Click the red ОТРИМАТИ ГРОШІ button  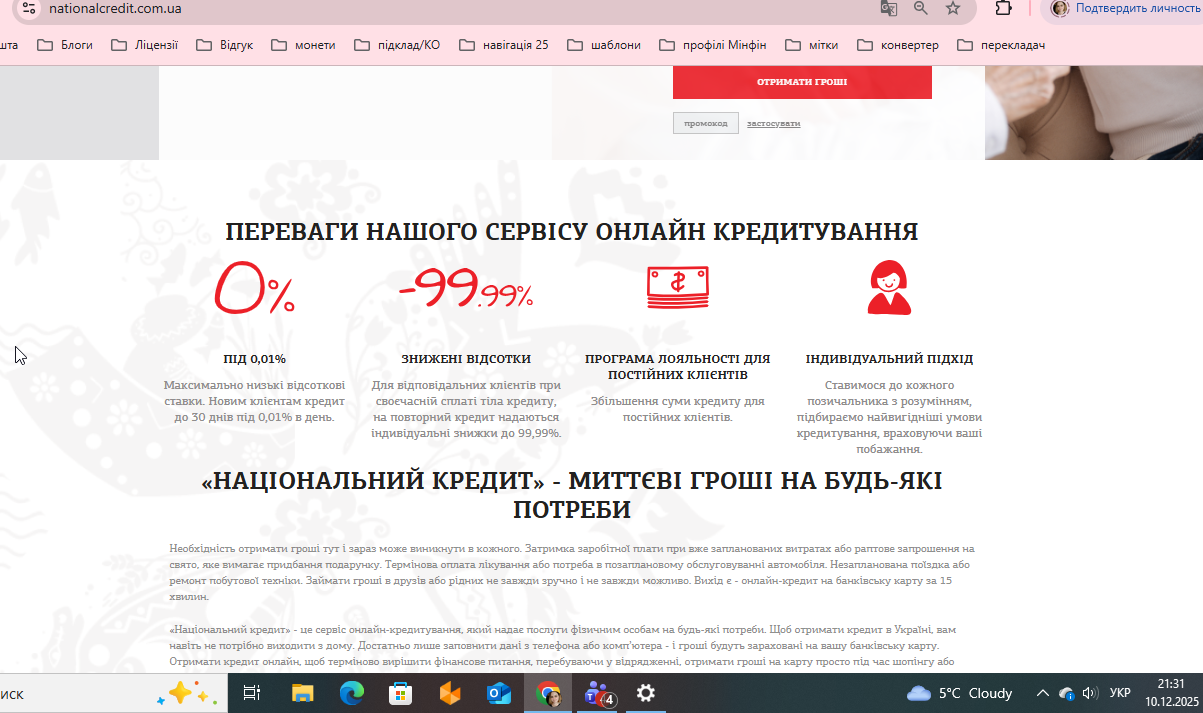[802, 82]
